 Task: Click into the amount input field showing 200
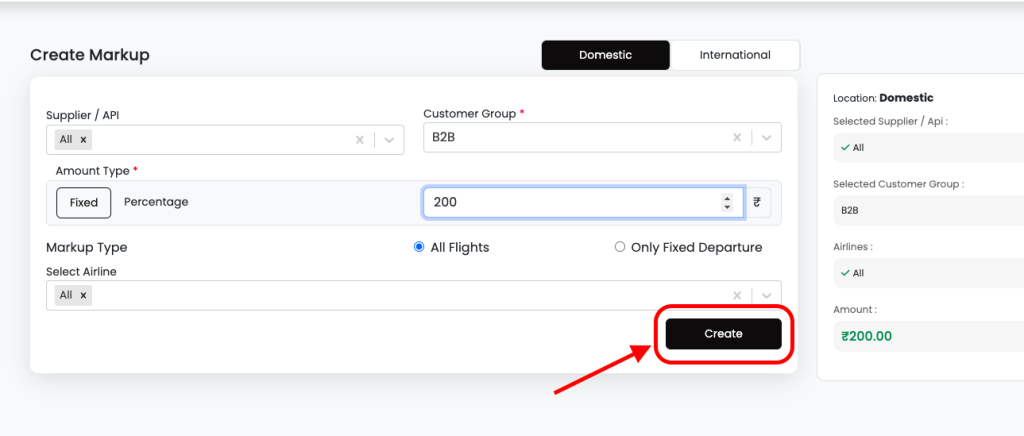[x=570, y=202]
